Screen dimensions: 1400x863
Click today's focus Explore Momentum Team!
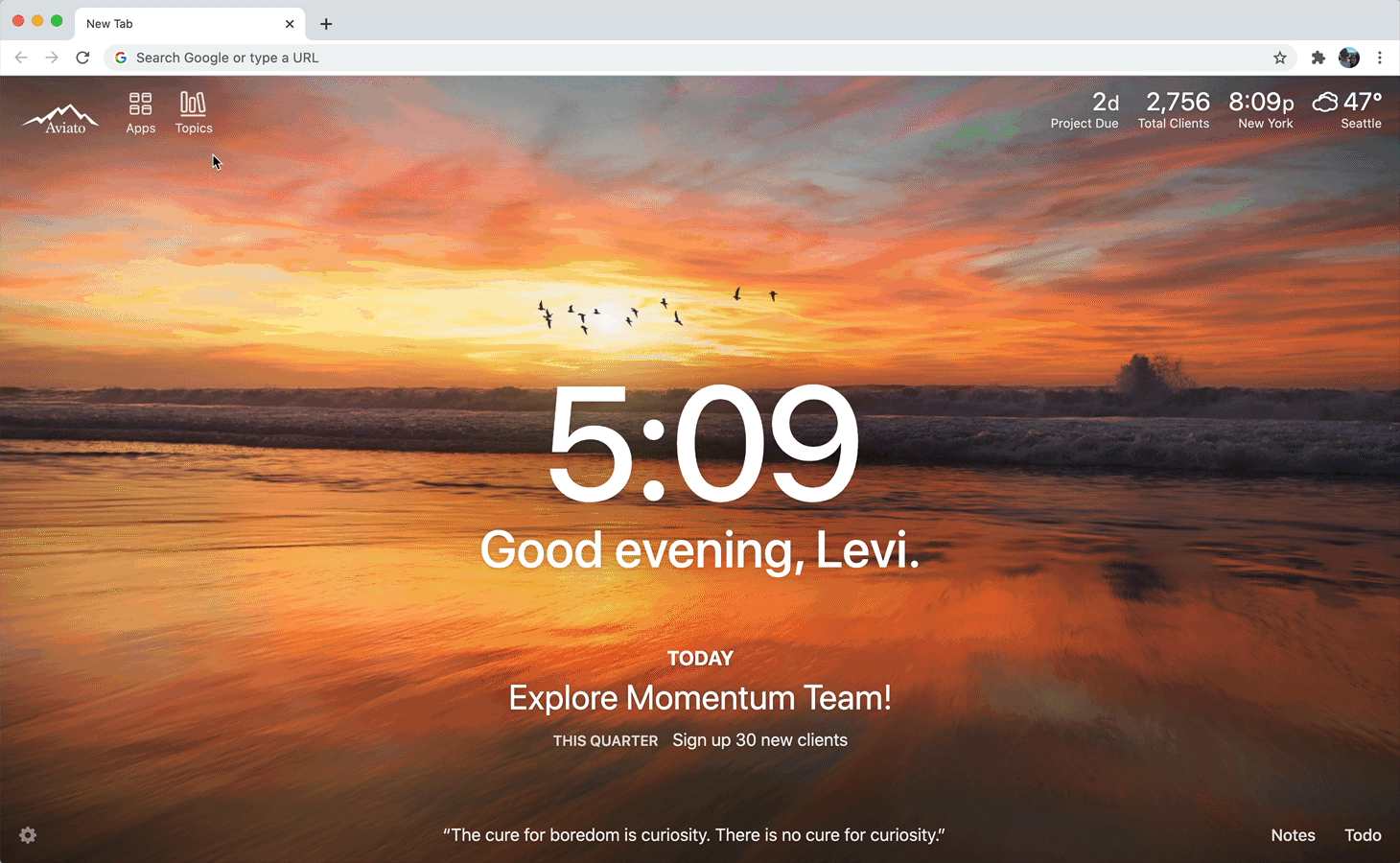pos(700,698)
